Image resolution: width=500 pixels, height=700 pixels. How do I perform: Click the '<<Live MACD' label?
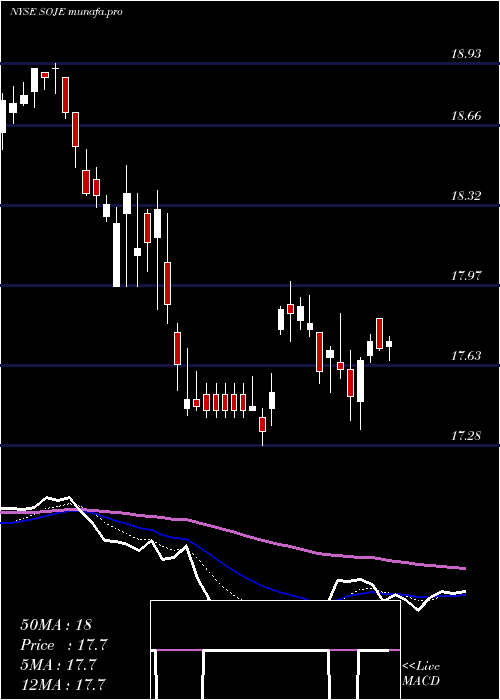pos(421,673)
